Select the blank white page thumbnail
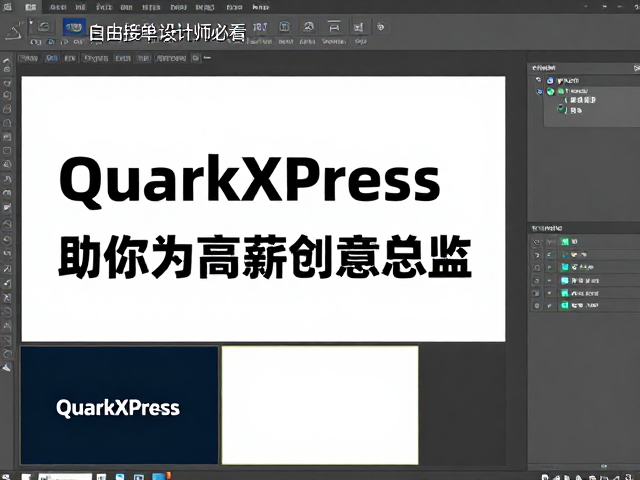Screen dimensions: 640x480 (320, 405)
